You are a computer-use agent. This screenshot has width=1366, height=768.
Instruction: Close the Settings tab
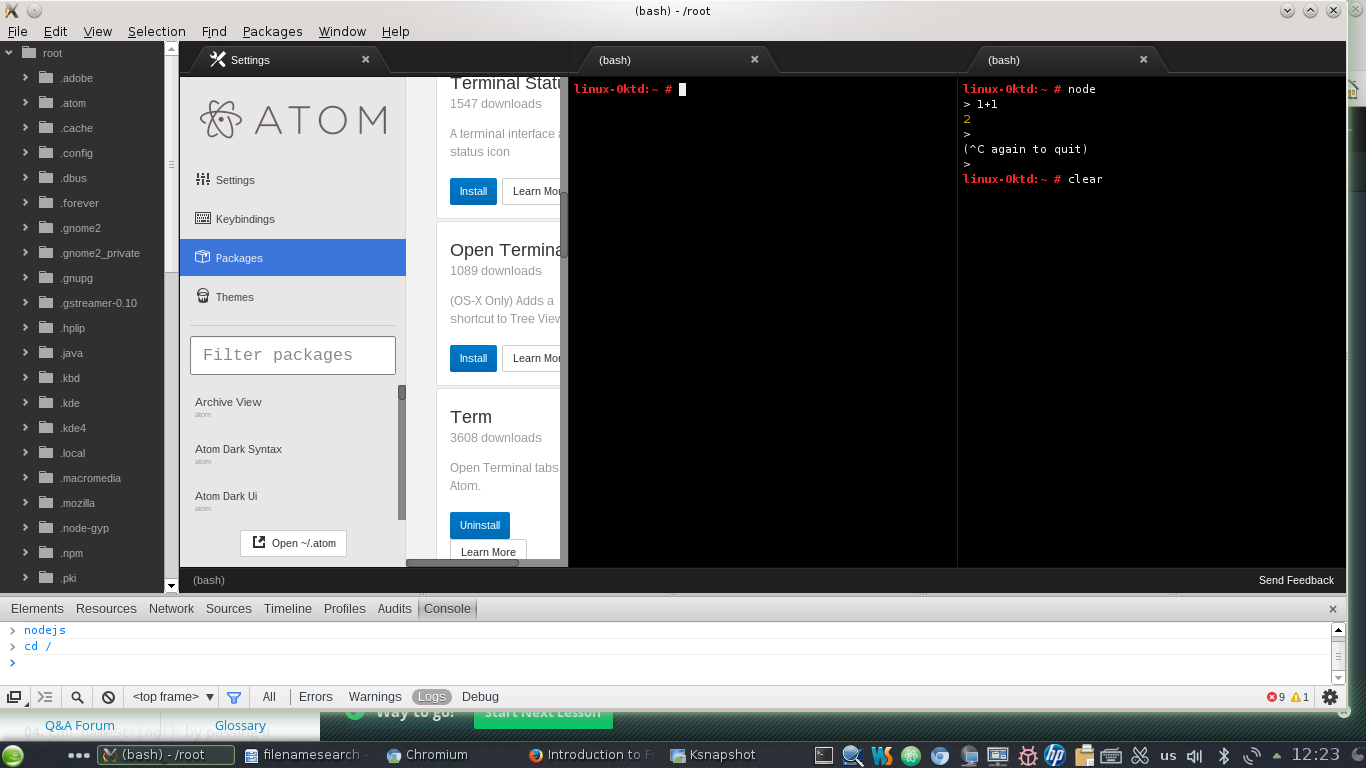pyautogui.click(x=366, y=59)
